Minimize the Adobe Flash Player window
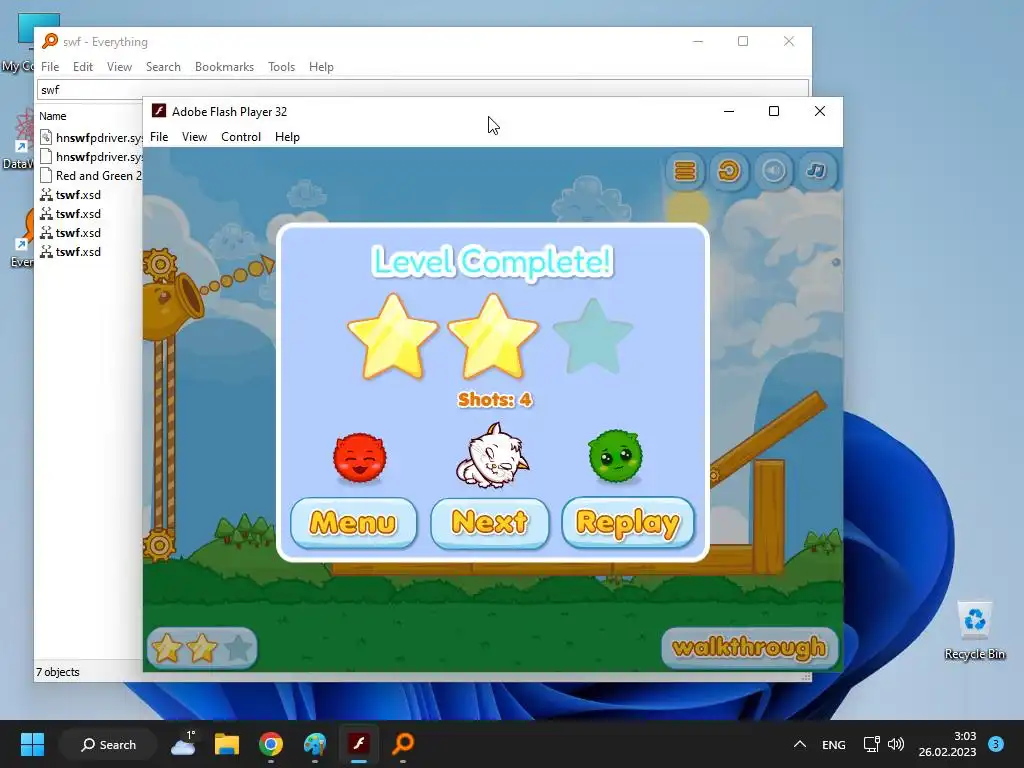The width and height of the screenshot is (1024, 768). click(x=729, y=111)
